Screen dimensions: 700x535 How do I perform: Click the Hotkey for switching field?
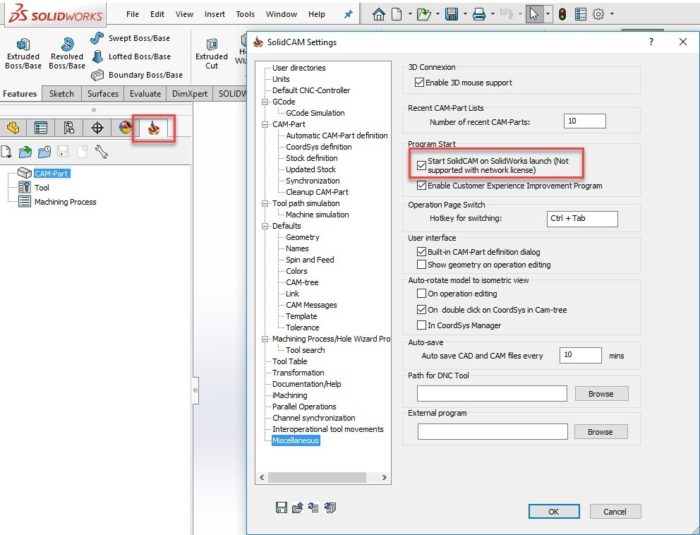pyautogui.click(x=582, y=218)
